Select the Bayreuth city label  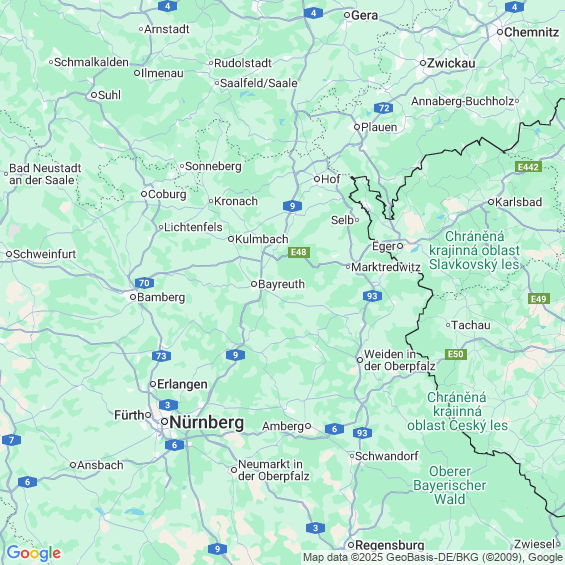click(x=281, y=284)
